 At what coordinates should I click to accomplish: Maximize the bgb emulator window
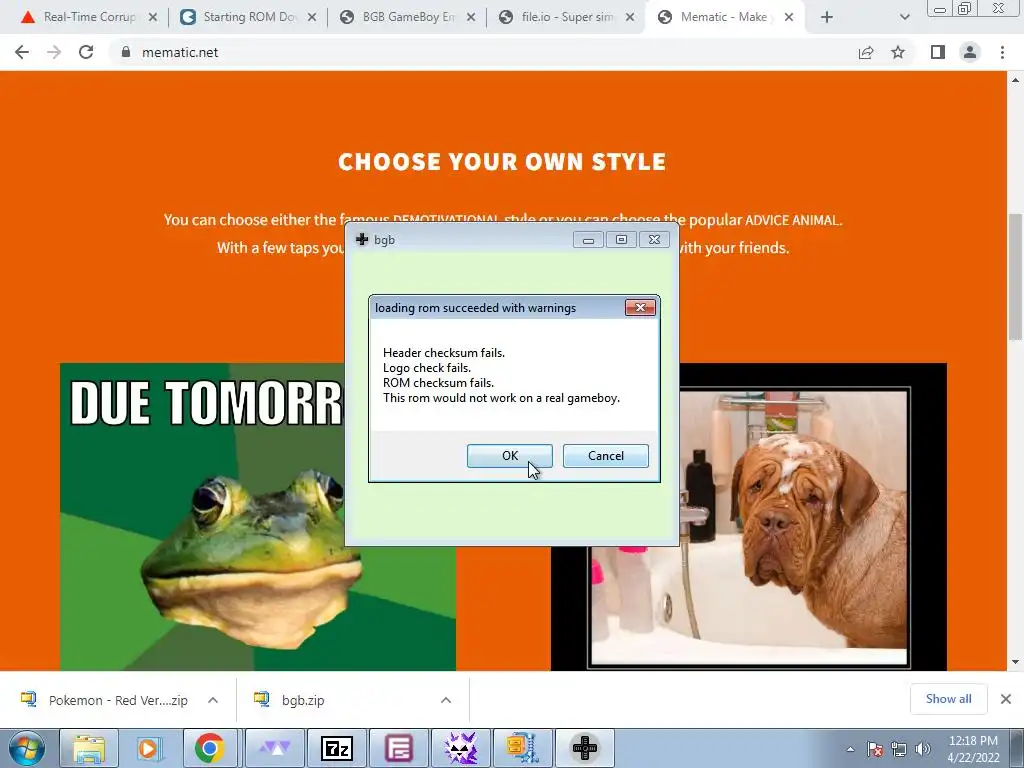click(x=621, y=240)
